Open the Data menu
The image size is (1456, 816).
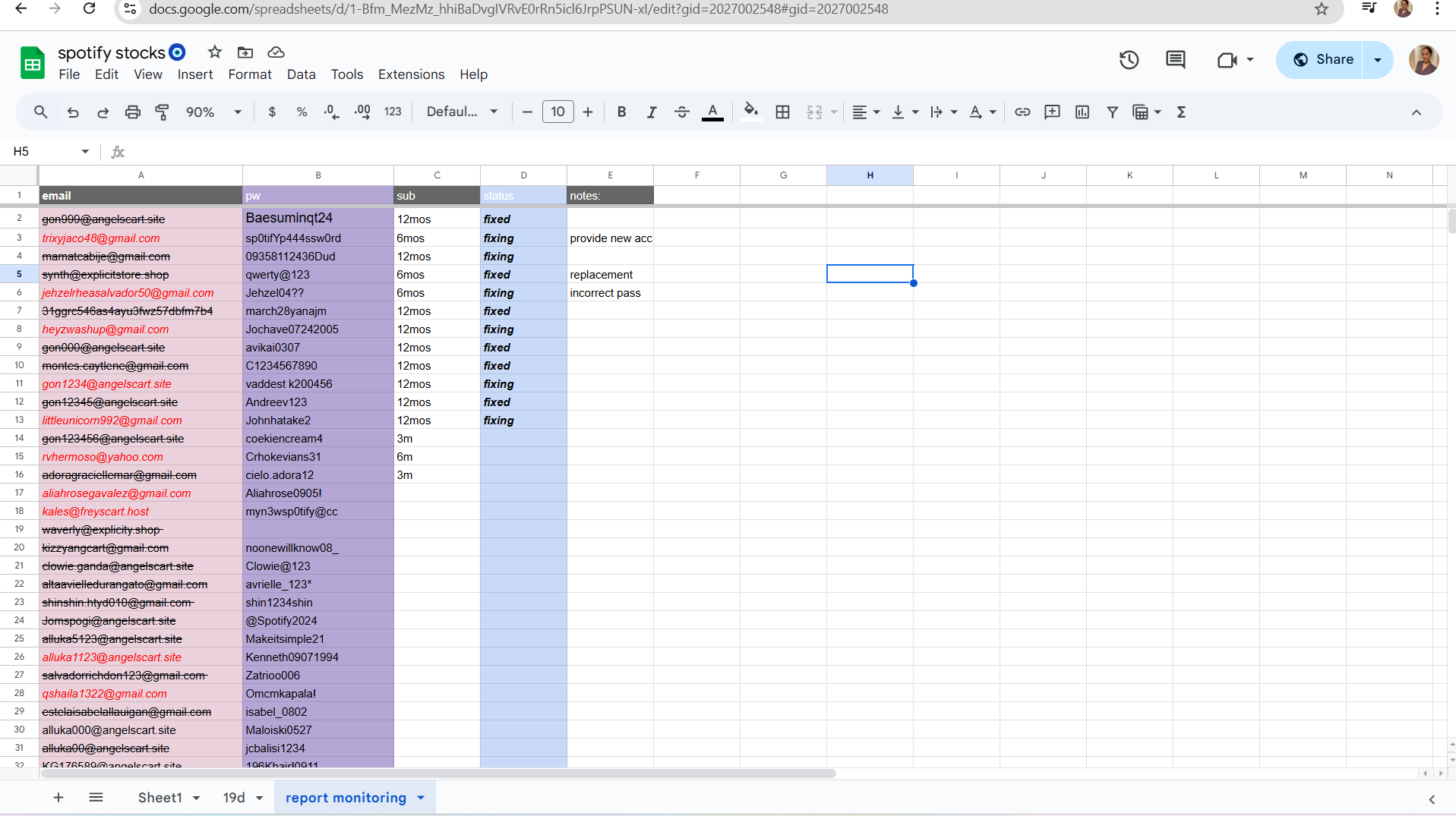tap(302, 74)
